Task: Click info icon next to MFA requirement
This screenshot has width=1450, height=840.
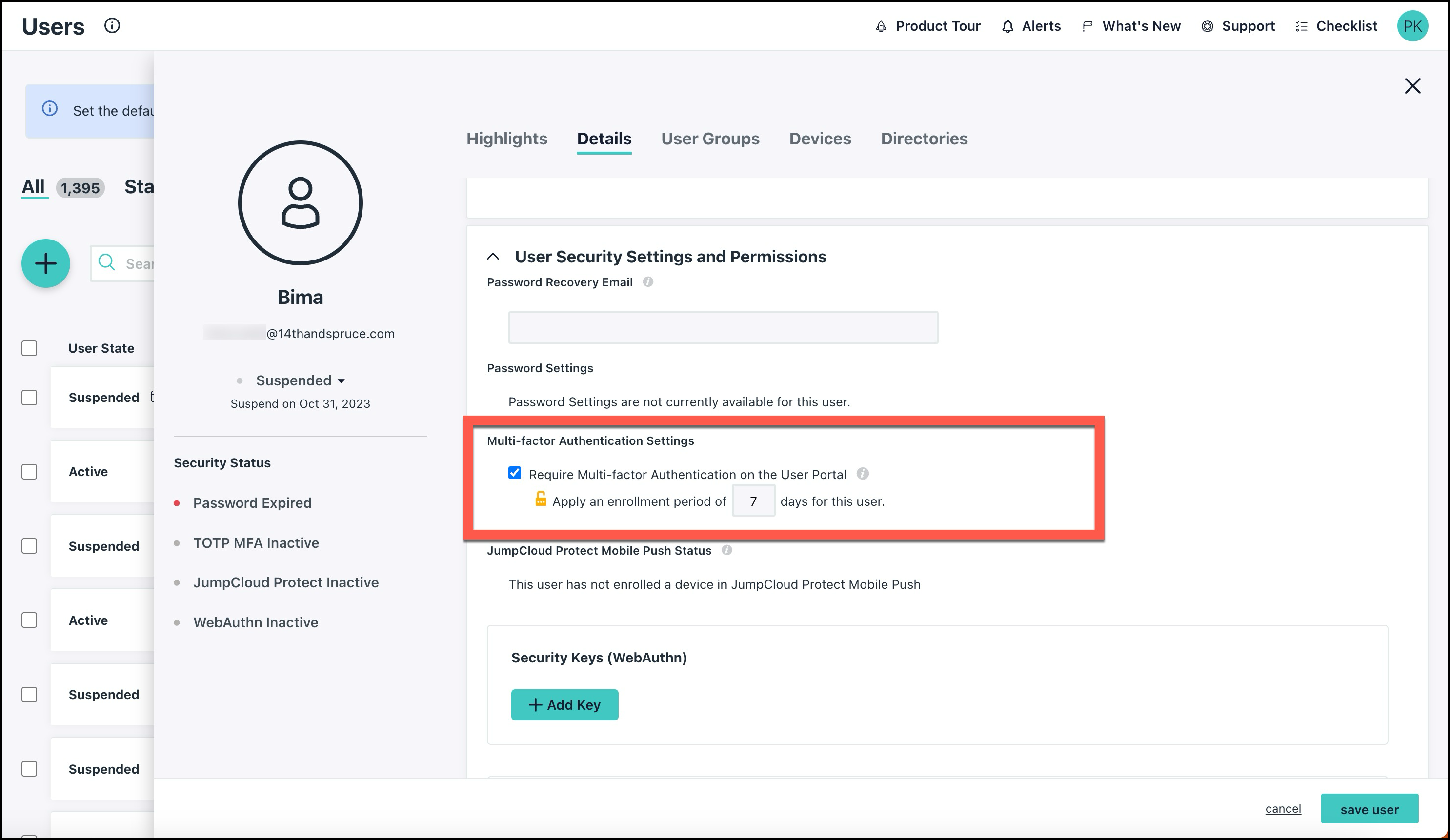Action: point(862,474)
